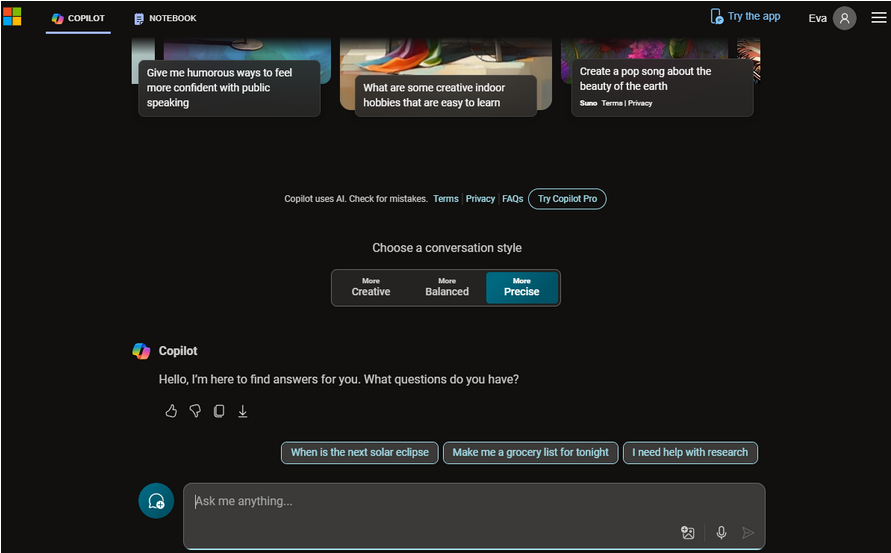Image resolution: width=891 pixels, height=553 pixels.
Task: Open the hamburger menu
Action: (x=878, y=18)
